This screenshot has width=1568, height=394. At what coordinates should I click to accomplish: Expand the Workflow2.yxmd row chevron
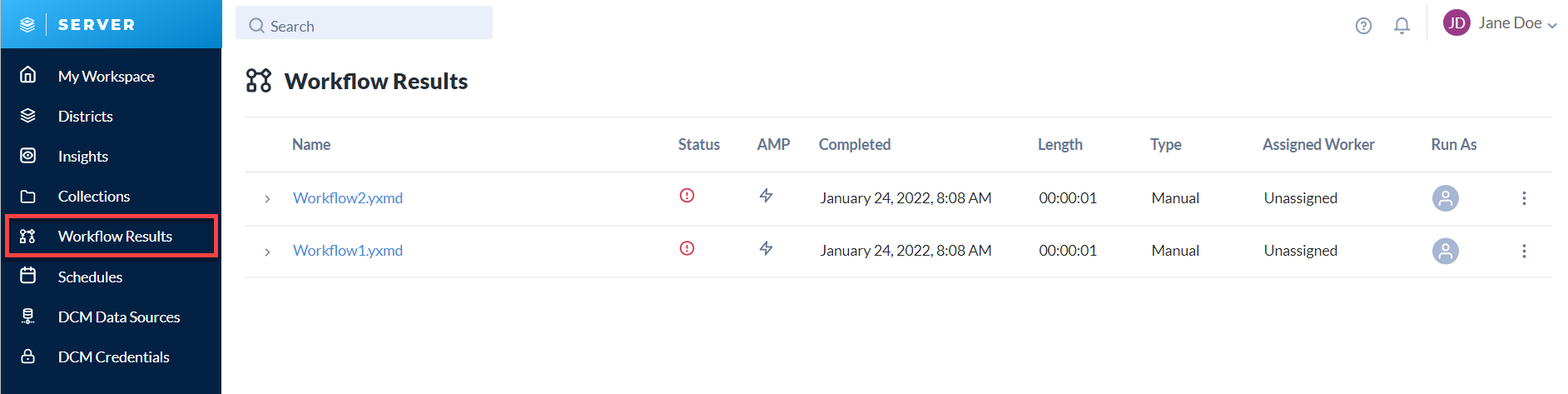pos(267,199)
